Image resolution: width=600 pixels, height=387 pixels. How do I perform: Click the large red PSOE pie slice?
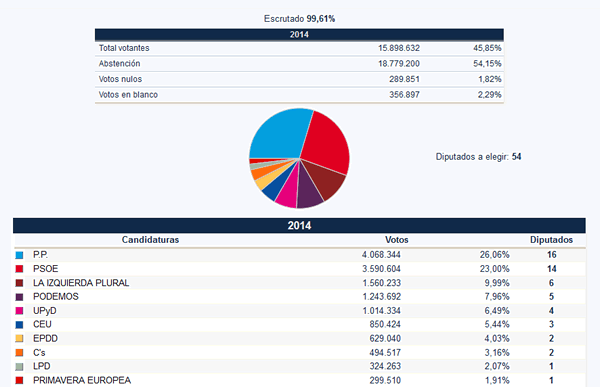[x=325, y=142]
